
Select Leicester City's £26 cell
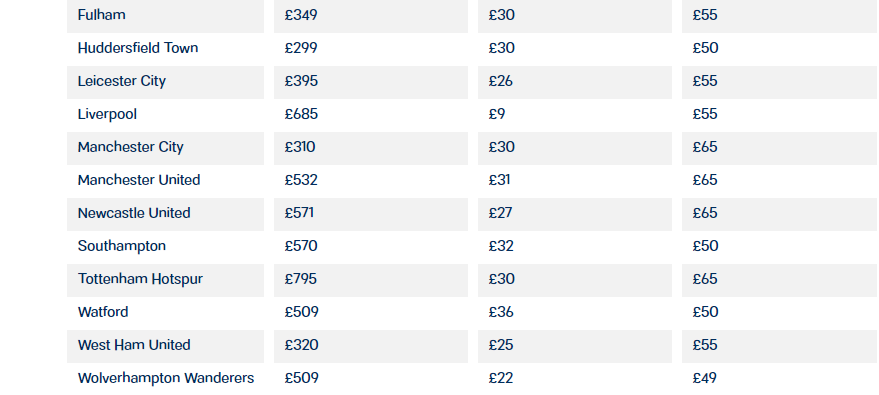tap(575, 82)
